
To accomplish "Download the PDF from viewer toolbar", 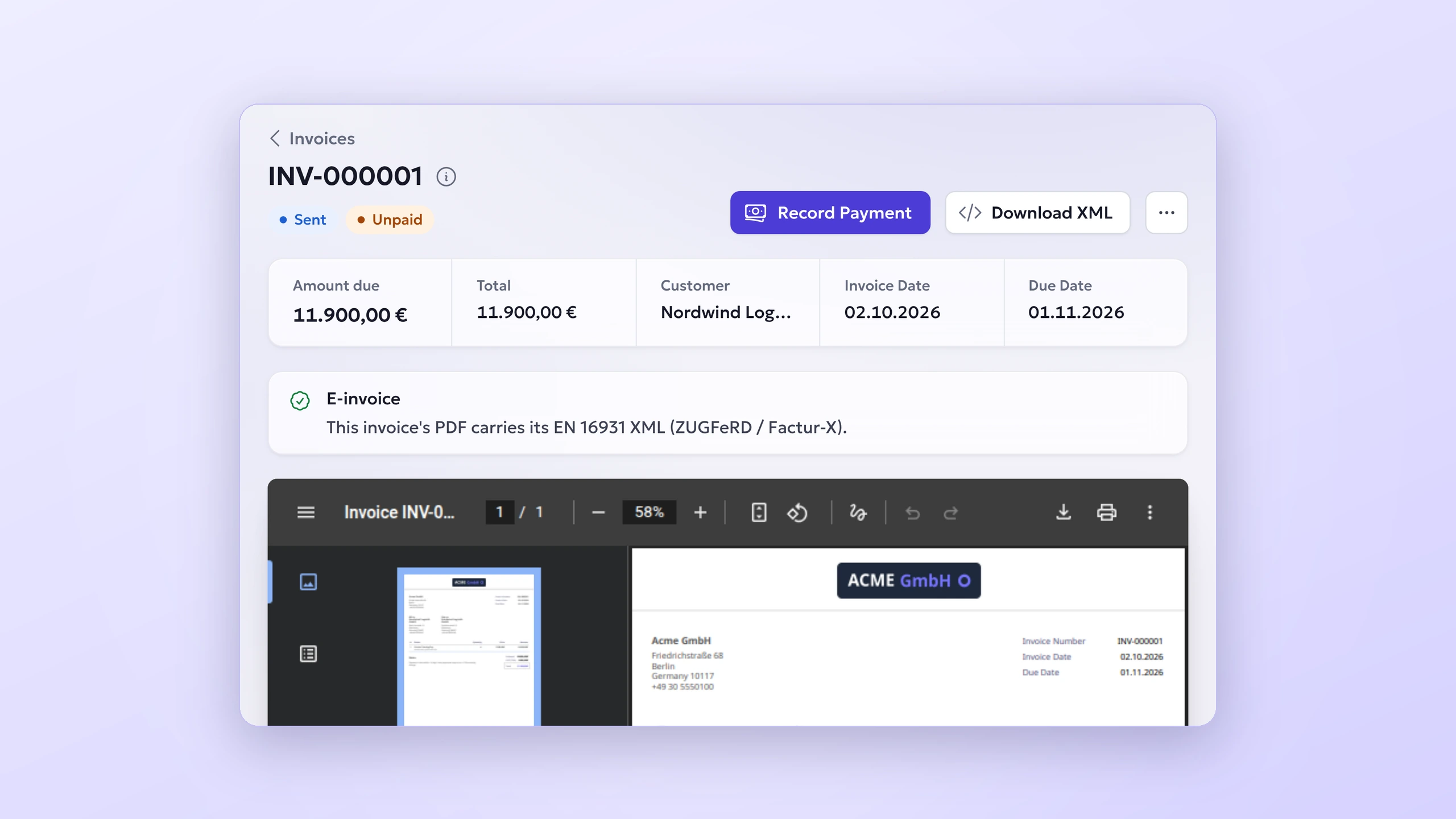I will coord(1063,512).
